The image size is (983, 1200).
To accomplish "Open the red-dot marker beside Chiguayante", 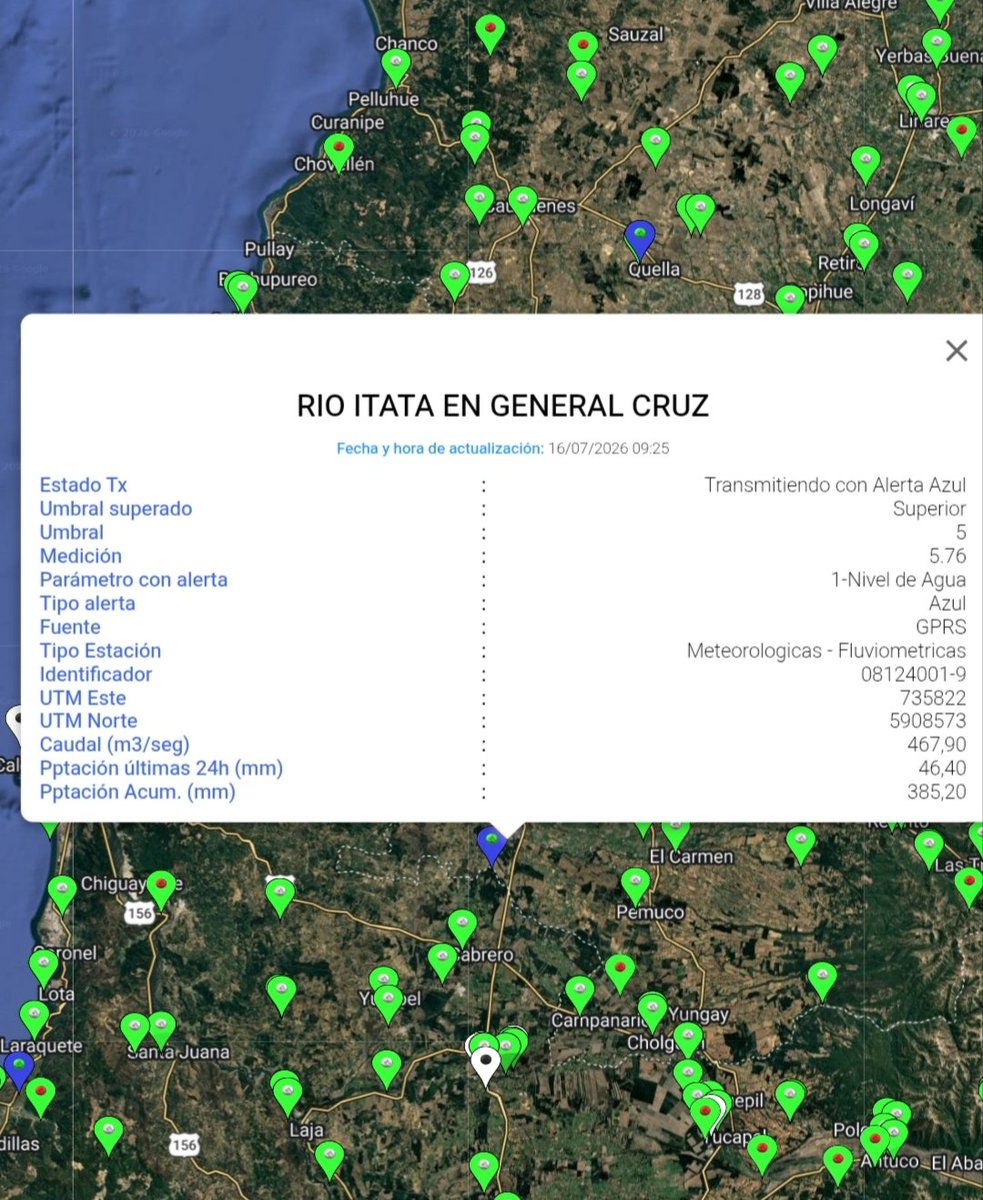I will point(161,889).
